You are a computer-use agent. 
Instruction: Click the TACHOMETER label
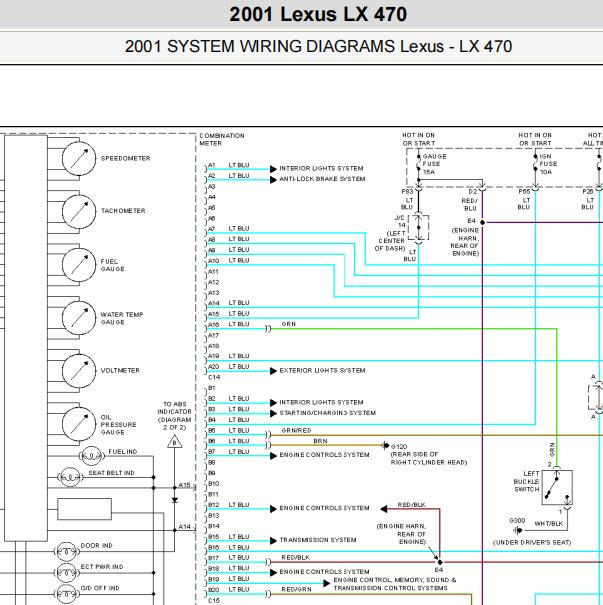click(123, 211)
